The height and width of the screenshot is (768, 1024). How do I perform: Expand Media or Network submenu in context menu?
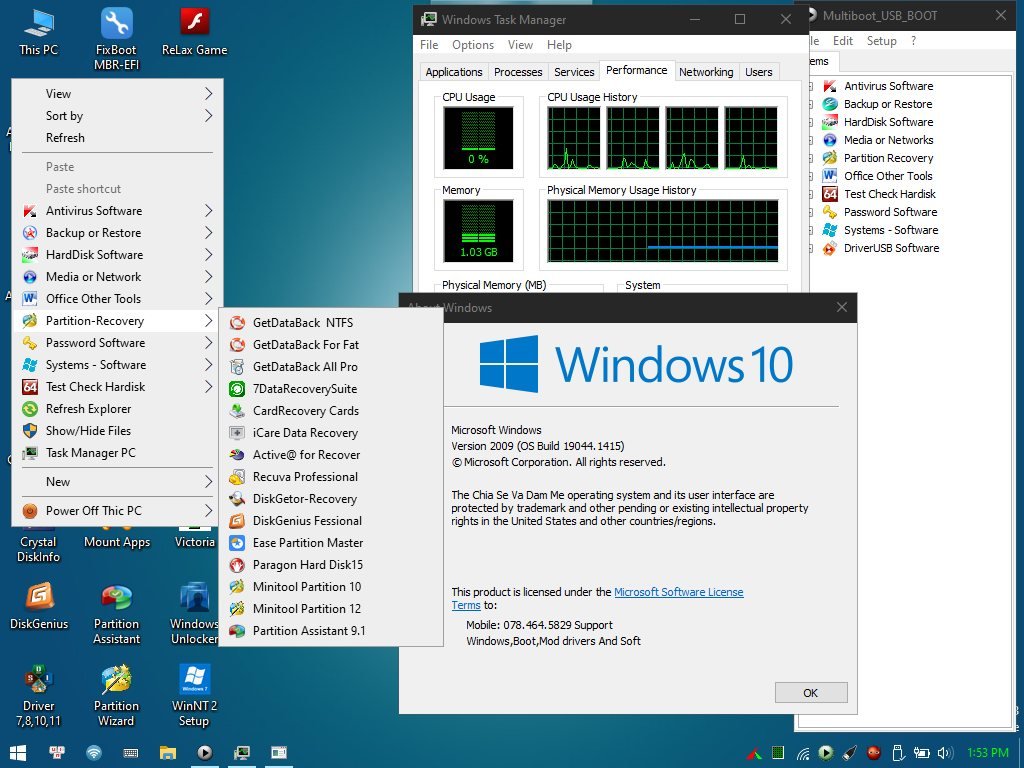click(x=118, y=277)
